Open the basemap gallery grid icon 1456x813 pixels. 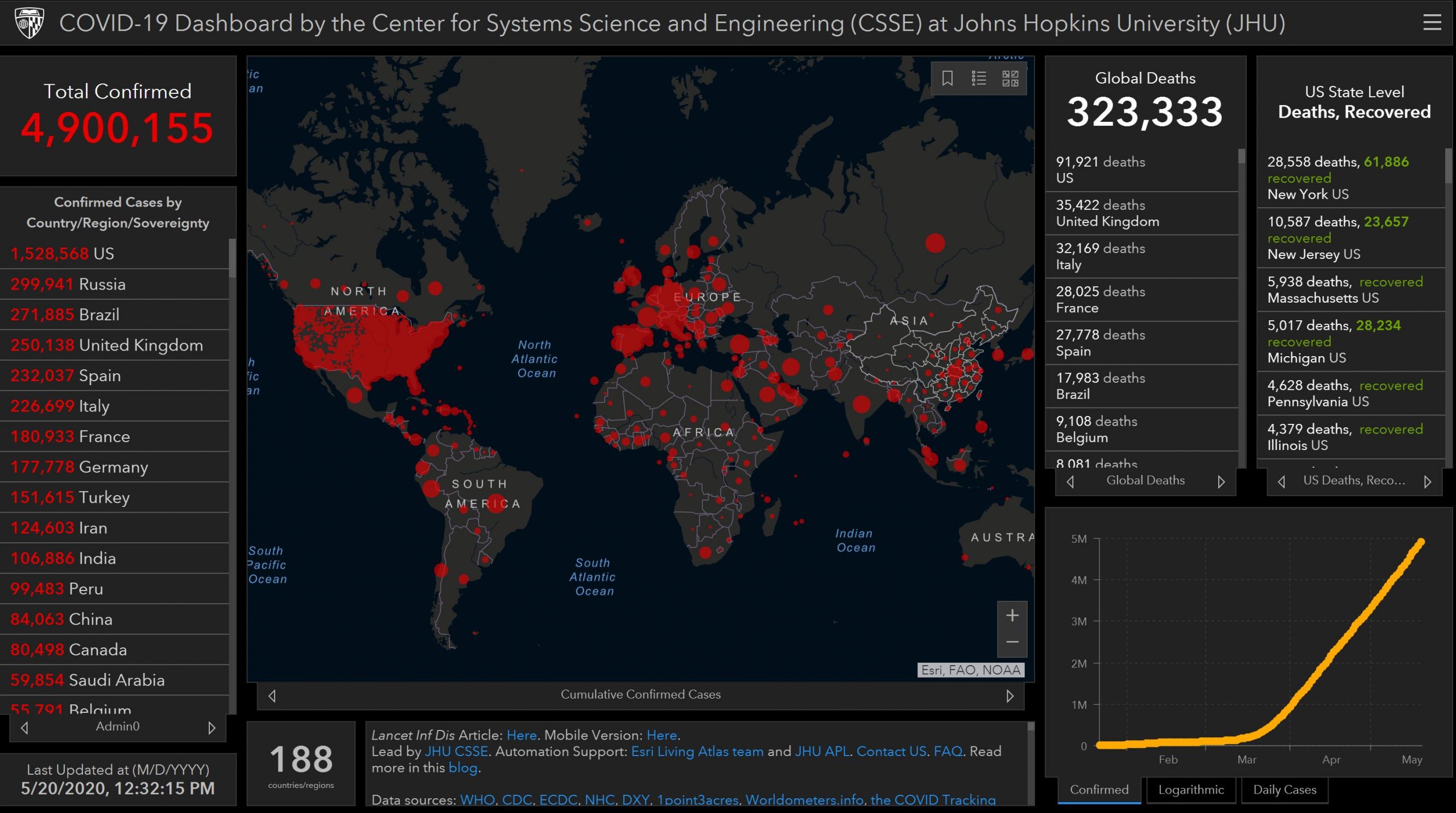pos(1010,78)
